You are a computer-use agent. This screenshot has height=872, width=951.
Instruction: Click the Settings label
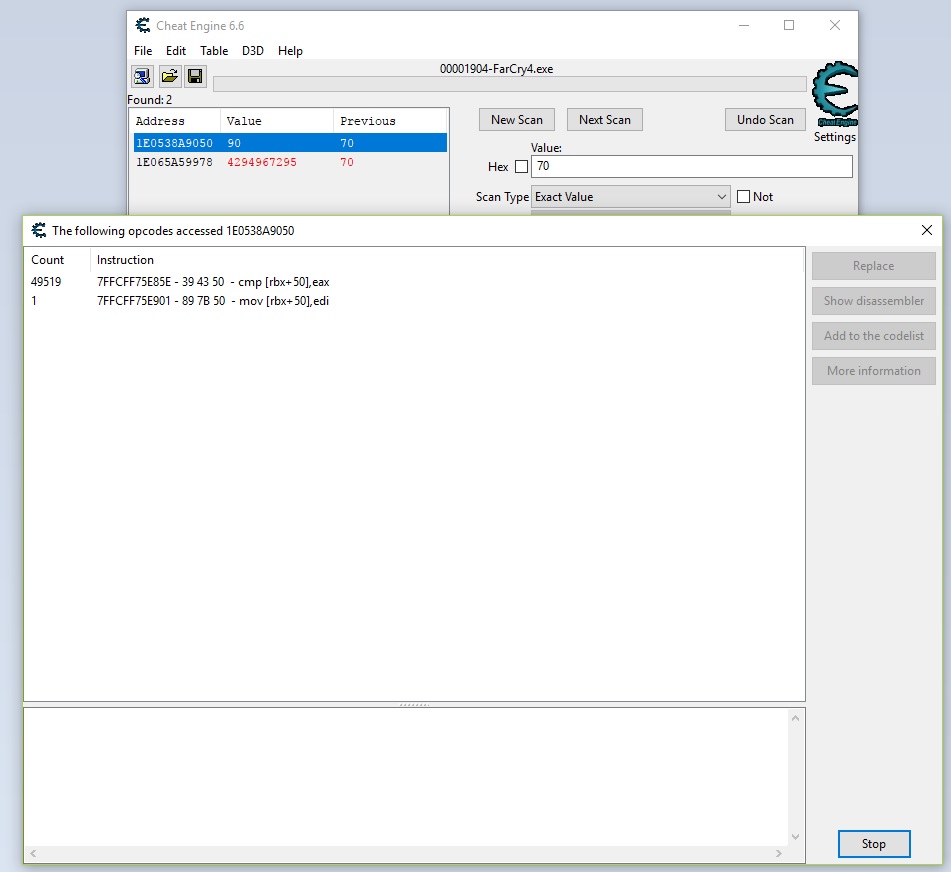(835, 137)
